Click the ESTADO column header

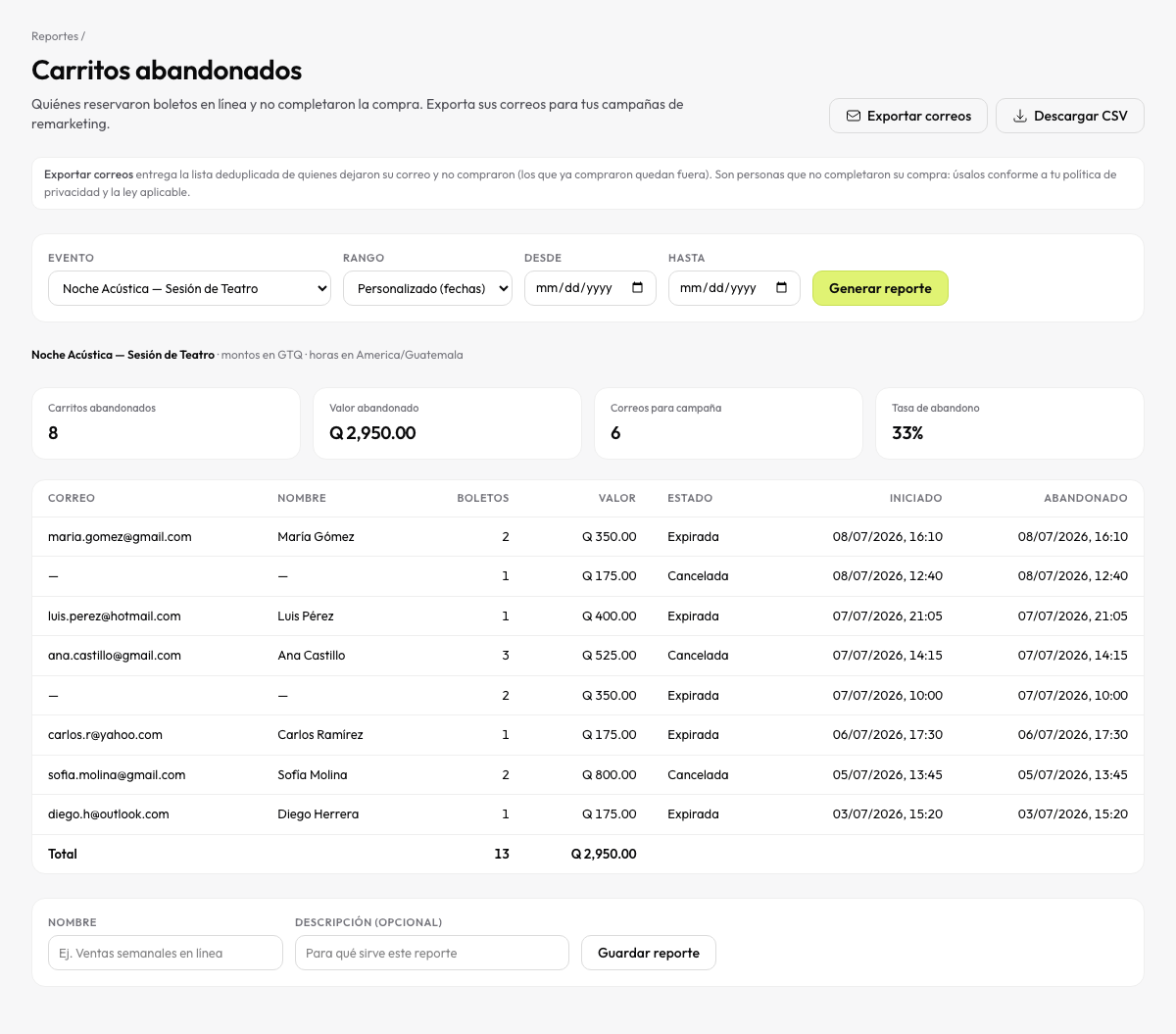tap(690, 498)
